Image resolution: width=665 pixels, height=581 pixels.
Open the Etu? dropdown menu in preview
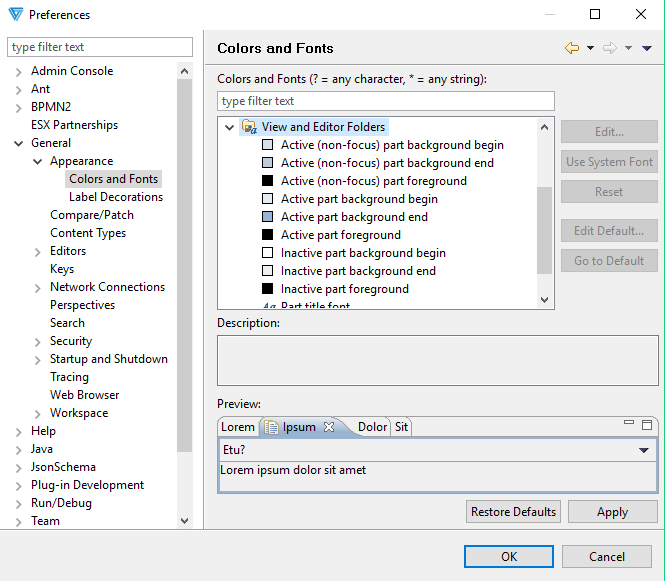pyautogui.click(x=644, y=451)
